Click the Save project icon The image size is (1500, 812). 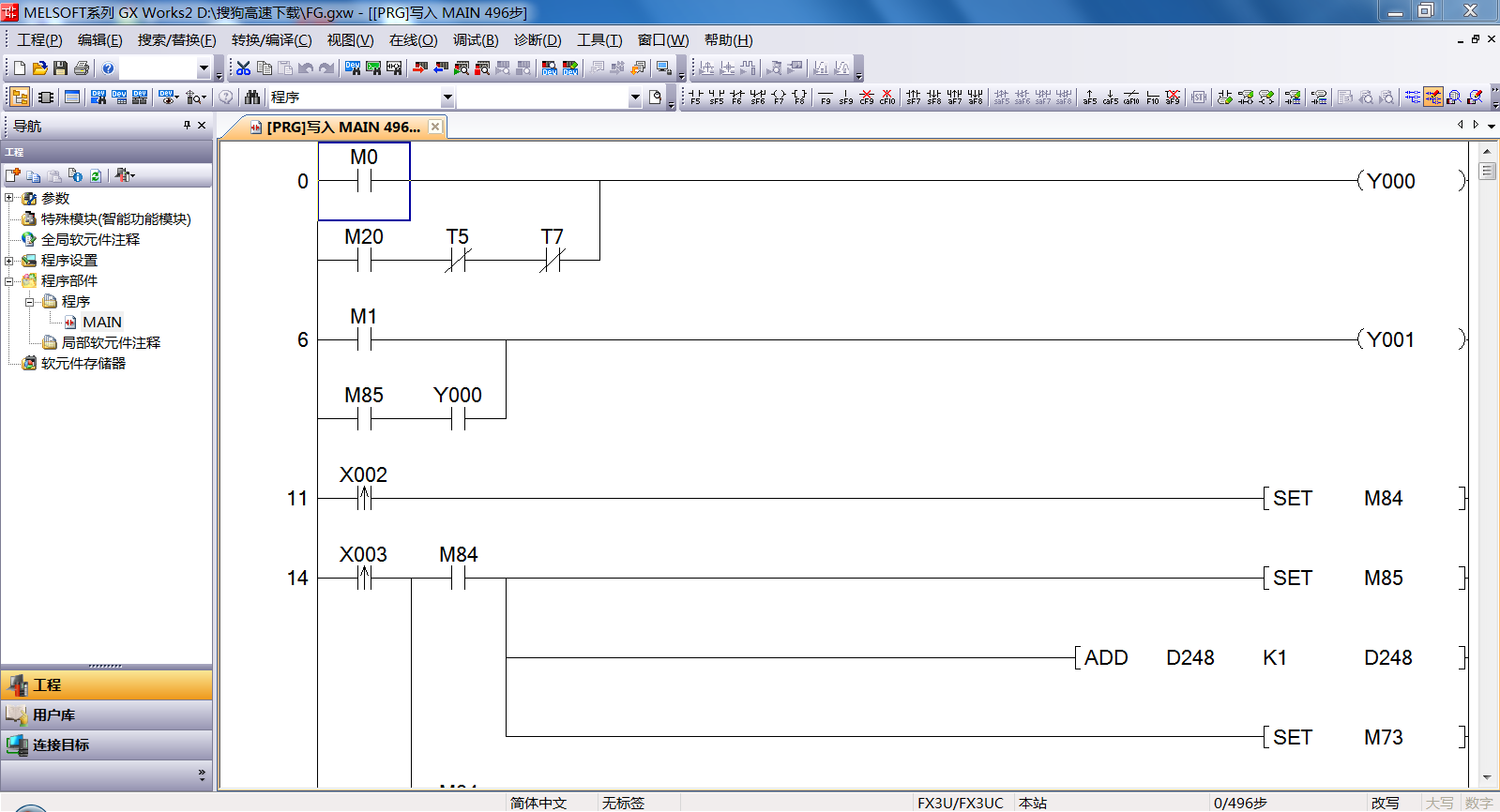pos(60,68)
